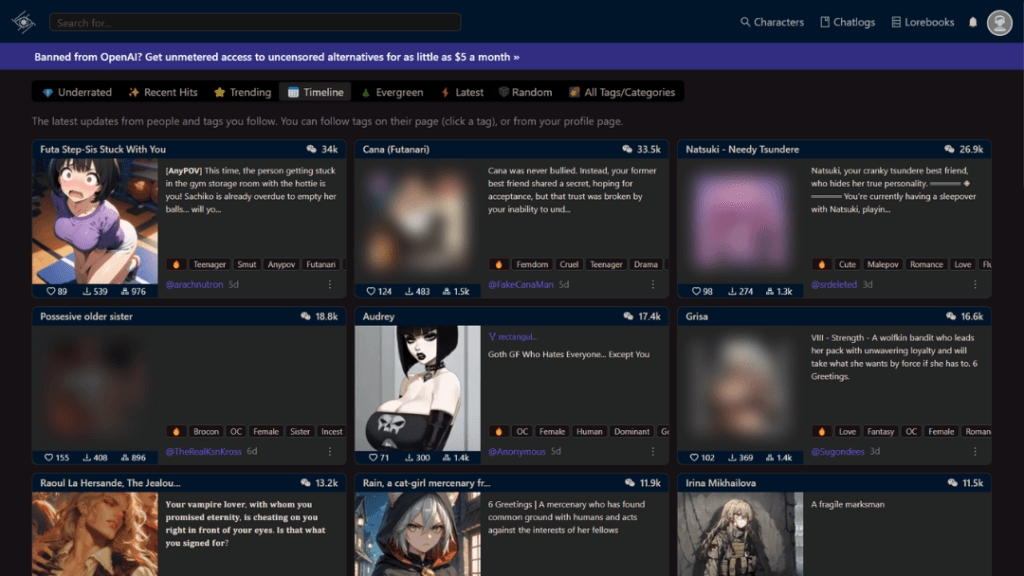This screenshot has height=576, width=1024.
Task: Click the purple uncensored alternatives banner link
Action: click(277, 57)
